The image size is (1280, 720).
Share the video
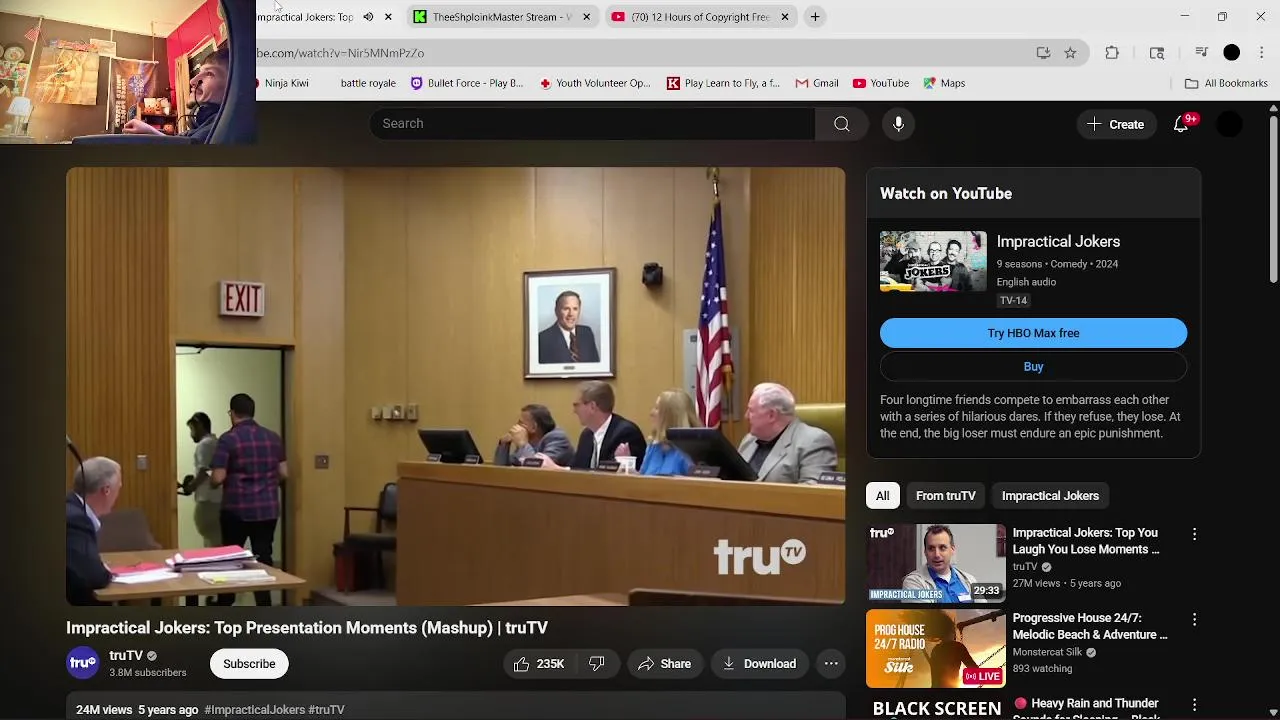(x=665, y=664)
